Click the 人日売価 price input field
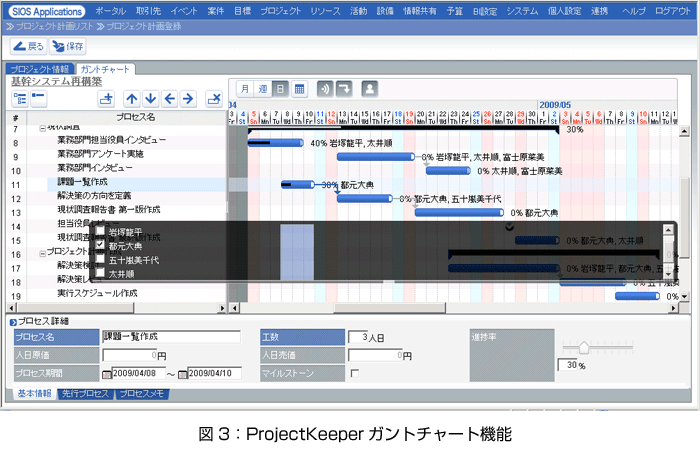Image resolution: width=700 pixels, height=450 pixels. pos(375,355)
